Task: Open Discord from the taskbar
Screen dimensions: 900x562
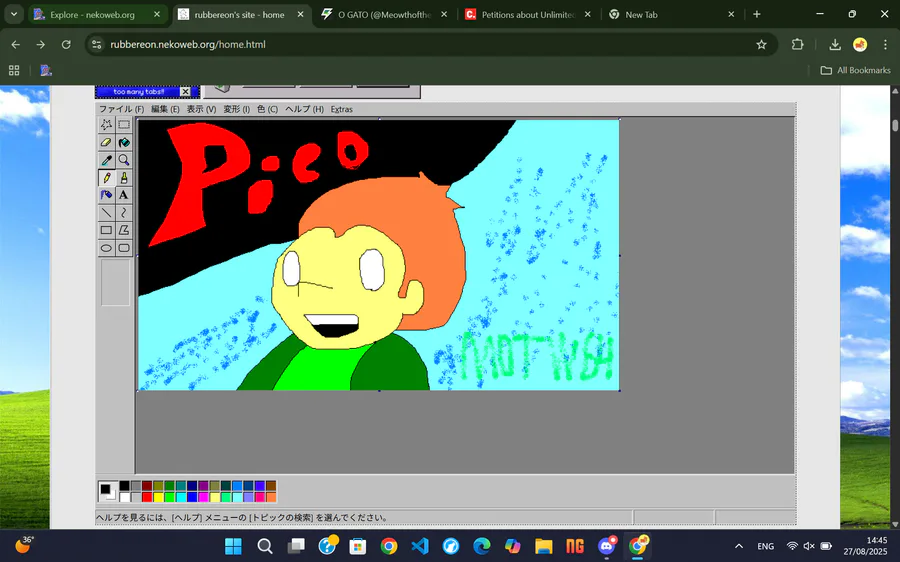Action: [x=607, y=546]
